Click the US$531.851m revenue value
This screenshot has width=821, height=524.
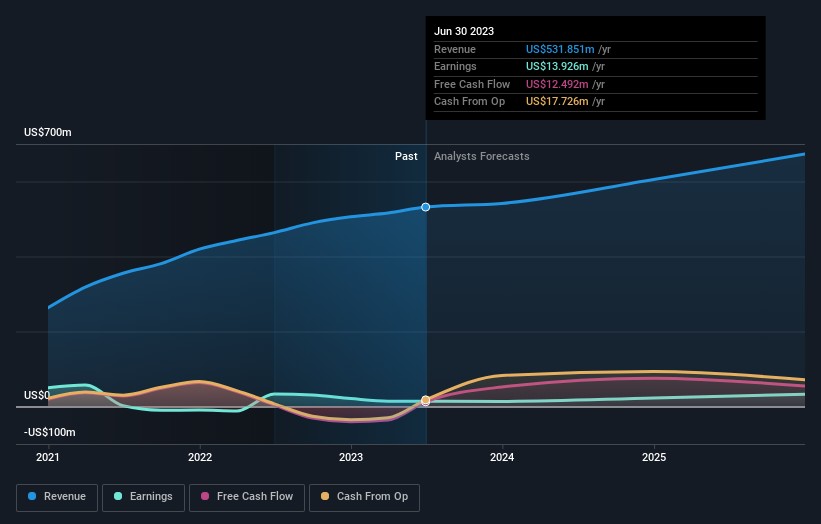click(x=560, y=49)
